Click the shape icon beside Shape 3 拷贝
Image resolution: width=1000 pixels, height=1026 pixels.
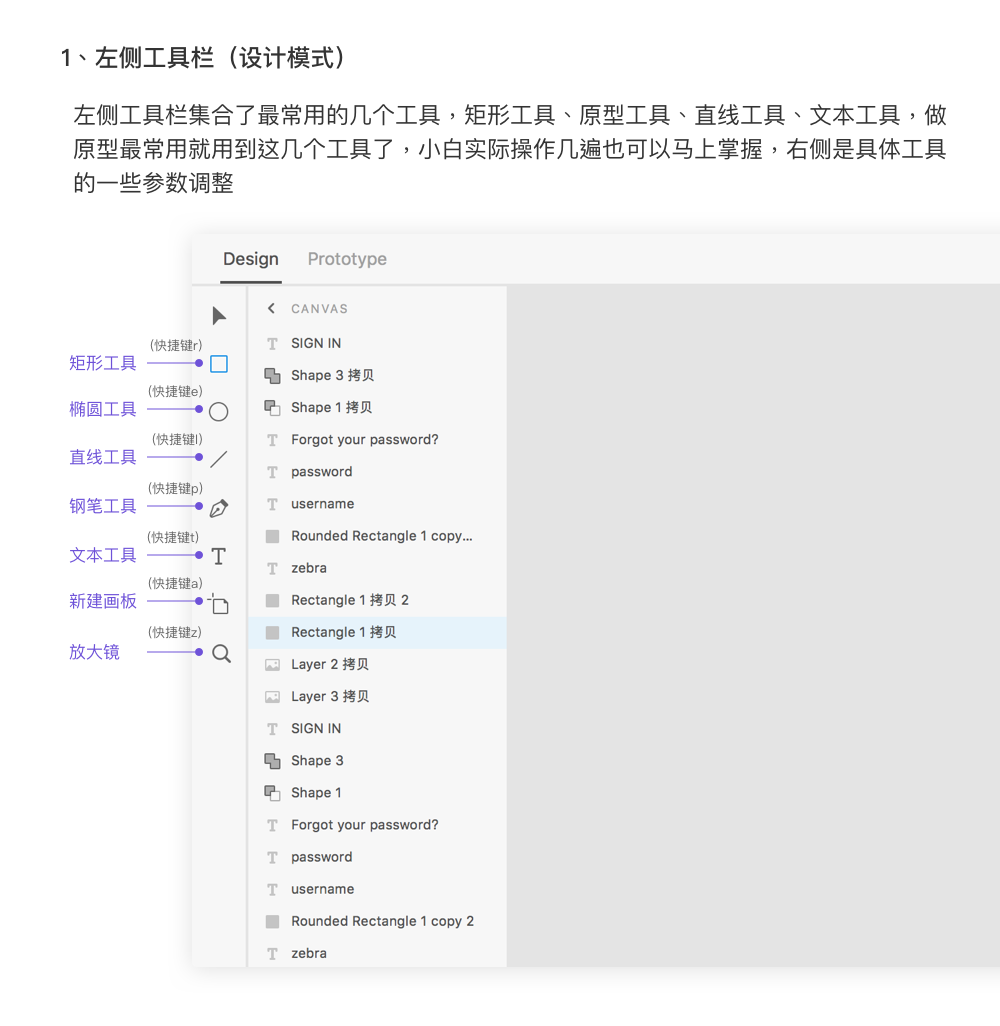[272, 376]
